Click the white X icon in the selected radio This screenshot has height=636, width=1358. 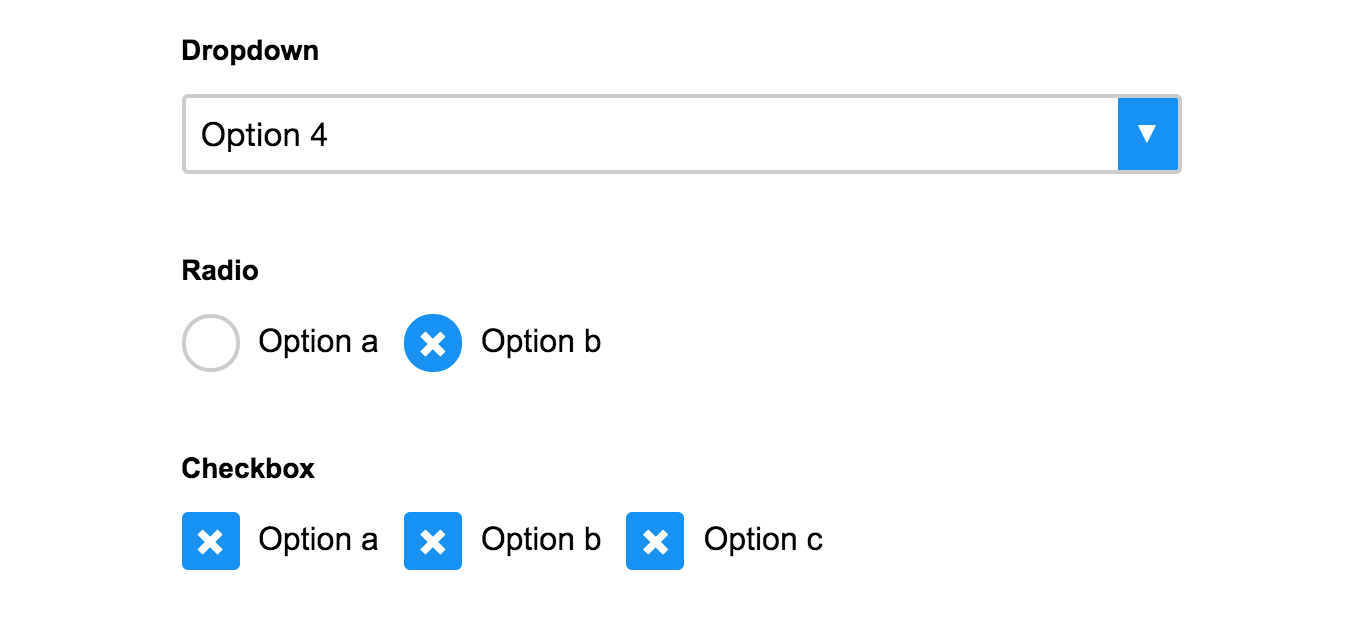432,343
